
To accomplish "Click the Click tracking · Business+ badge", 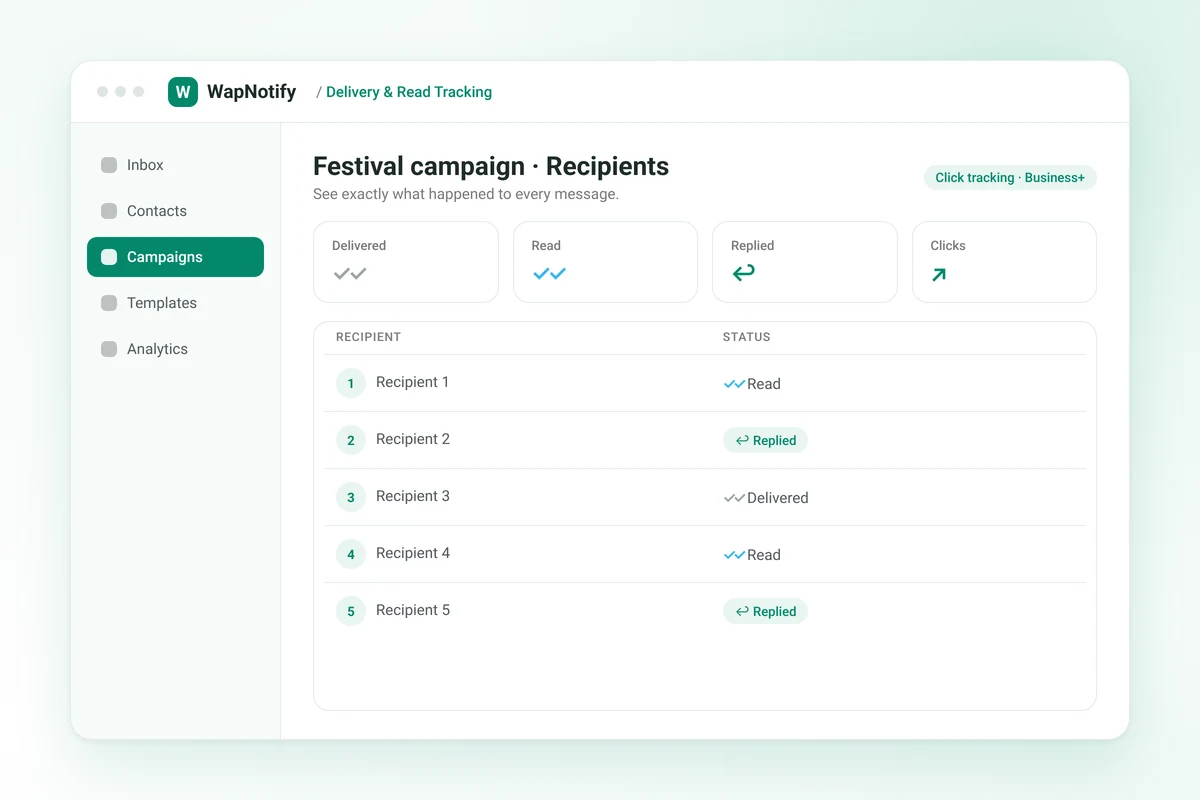I will point(1010,178).
